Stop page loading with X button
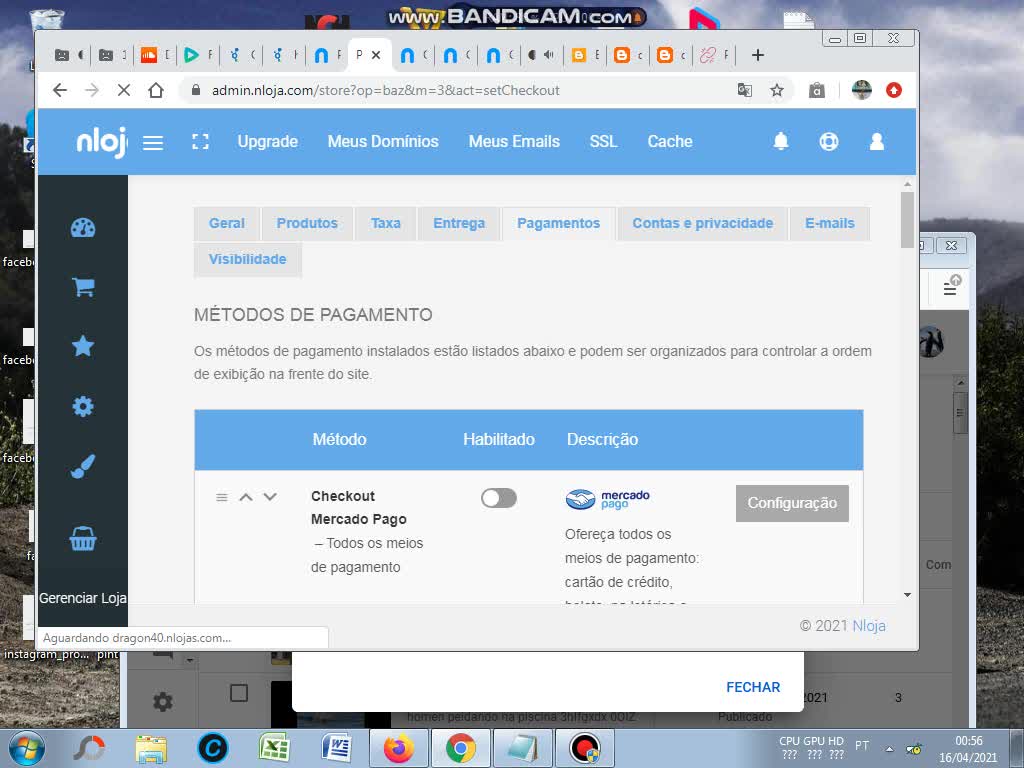This screenshot has width=1024, height=768. (x=123, y=90)
